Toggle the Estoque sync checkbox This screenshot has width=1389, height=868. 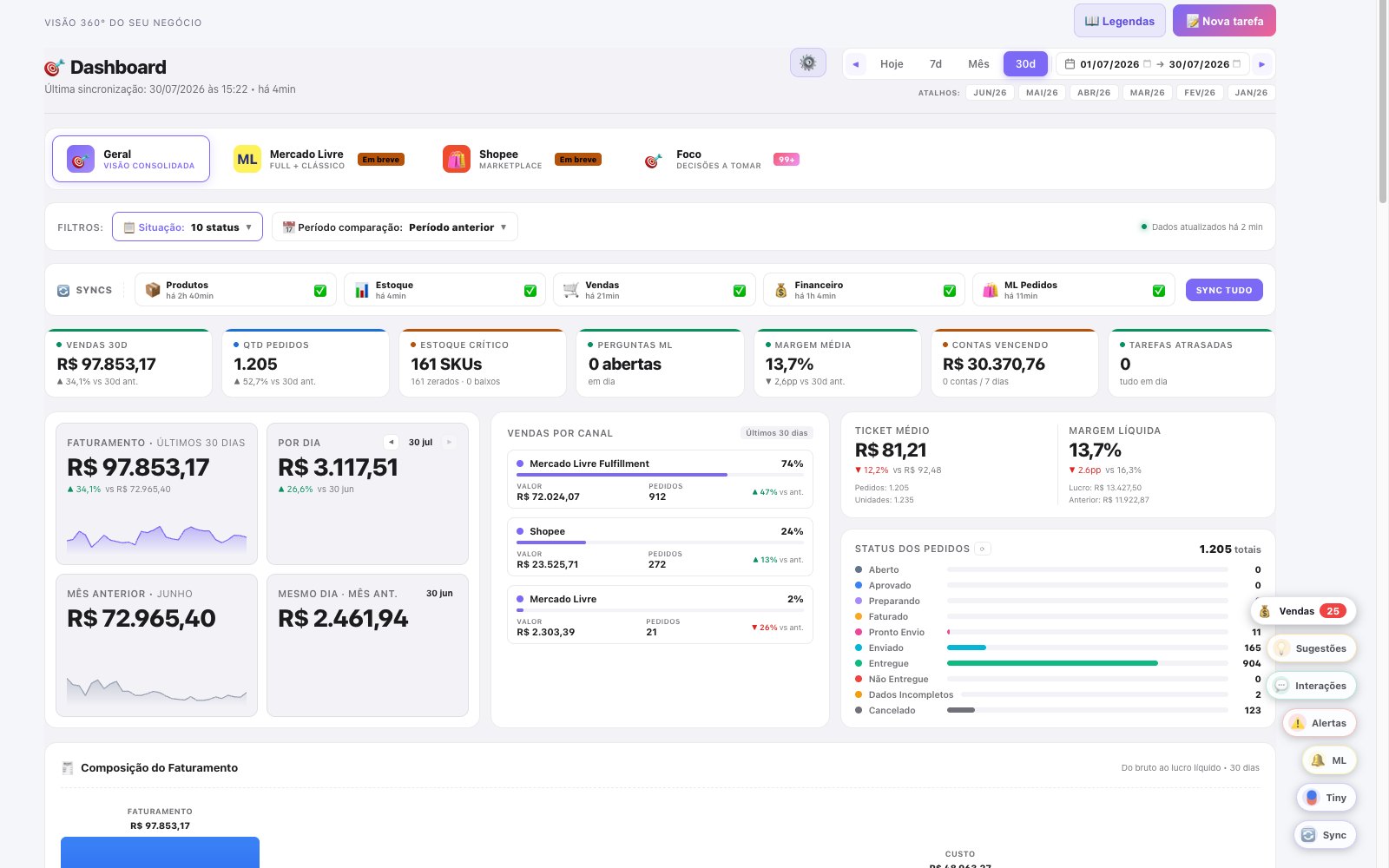530,291
